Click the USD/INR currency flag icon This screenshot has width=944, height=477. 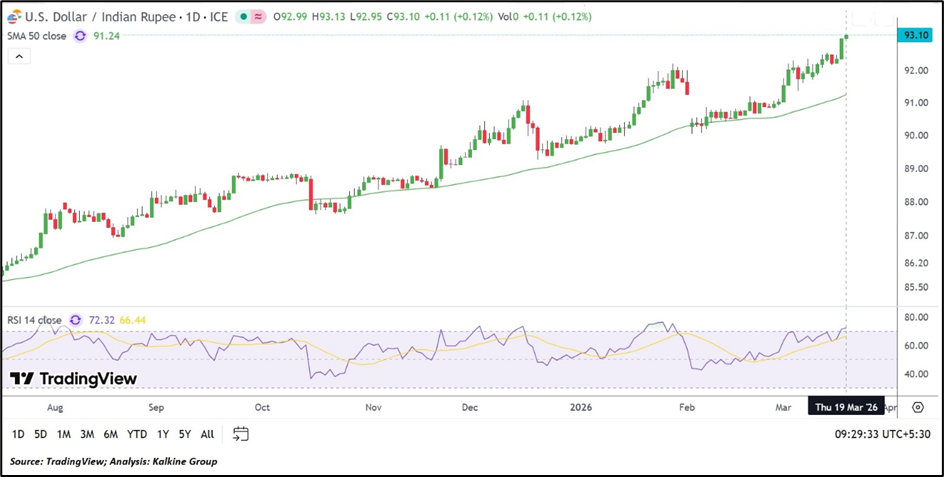click(11, 17)
